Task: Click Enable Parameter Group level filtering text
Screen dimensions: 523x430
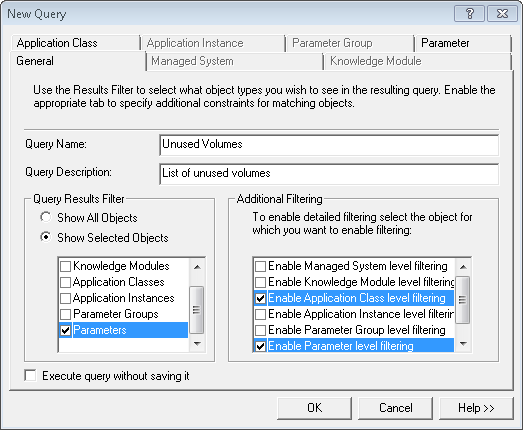Action: [357, 330]
